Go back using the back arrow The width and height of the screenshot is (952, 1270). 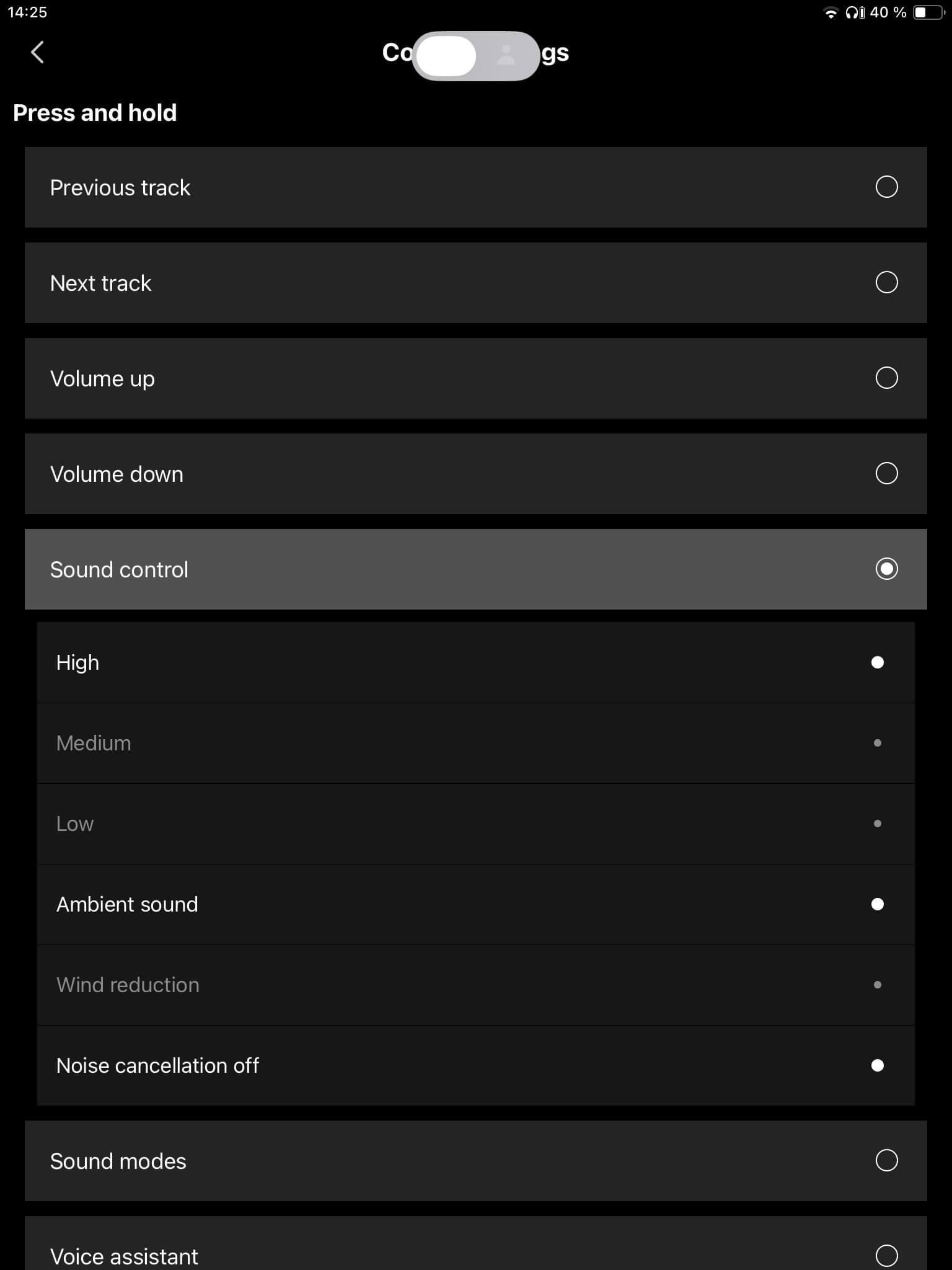point(38,52)
